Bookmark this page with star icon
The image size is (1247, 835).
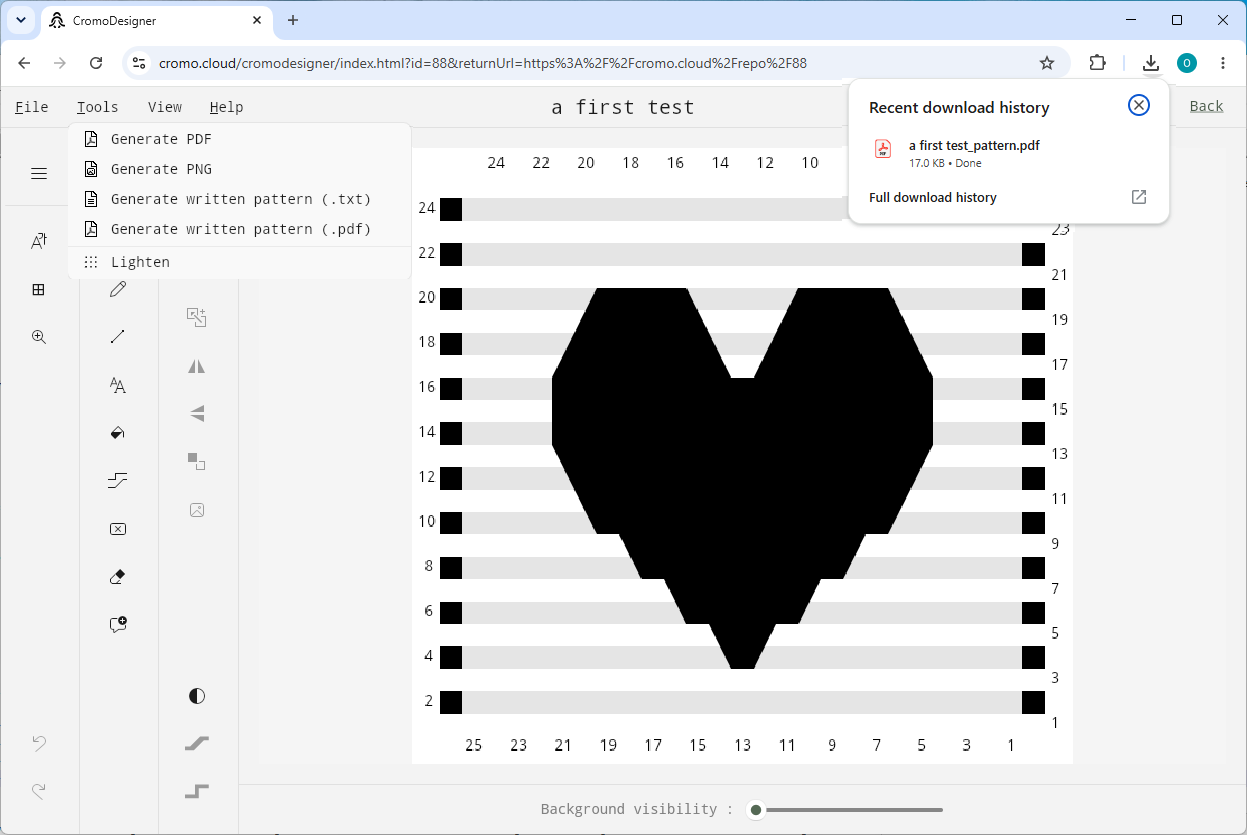1047,63
